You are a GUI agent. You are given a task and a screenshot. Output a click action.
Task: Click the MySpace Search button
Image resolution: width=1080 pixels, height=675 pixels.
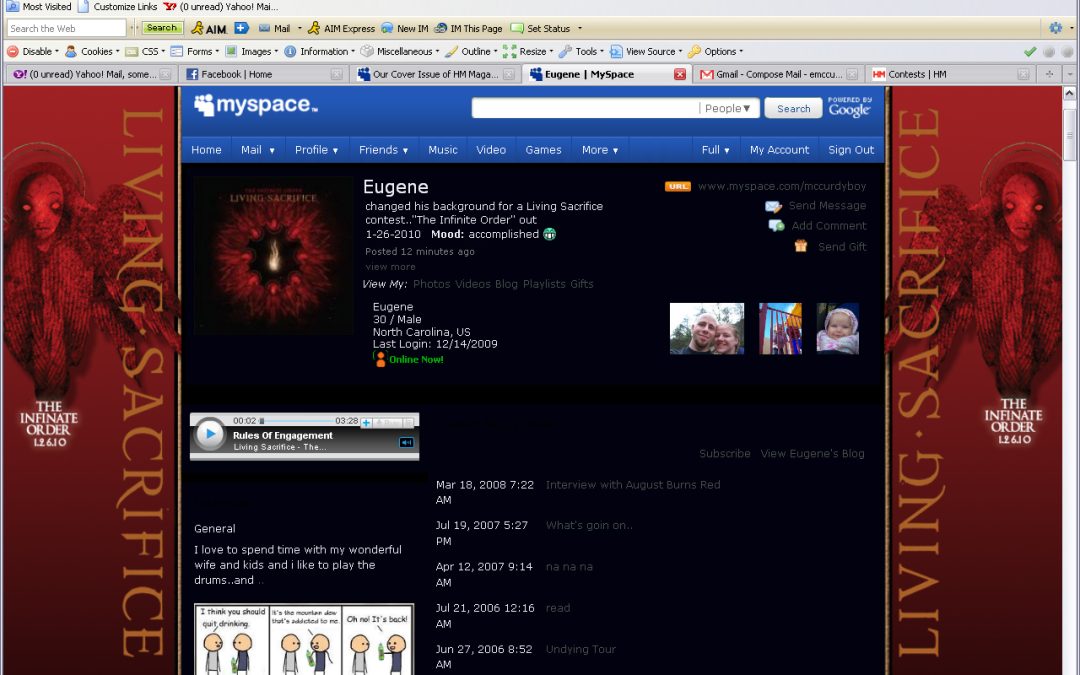pos(793,109)
